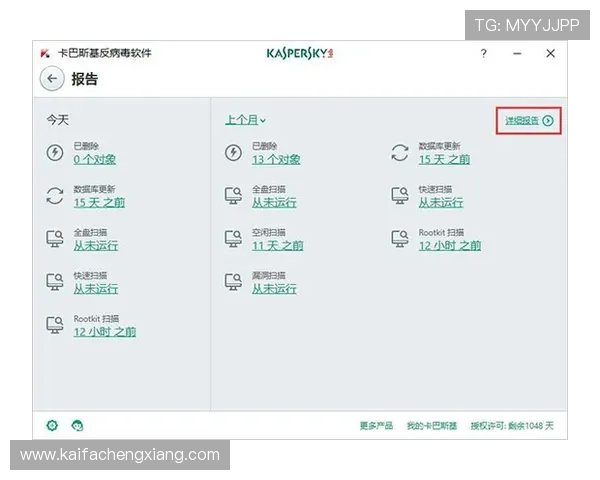Image resolution: width=600 pixels, height=480 pixels.
Task: Click monitor icon in 今天 全盘扫描 row
Action: [x=55, y=239]
